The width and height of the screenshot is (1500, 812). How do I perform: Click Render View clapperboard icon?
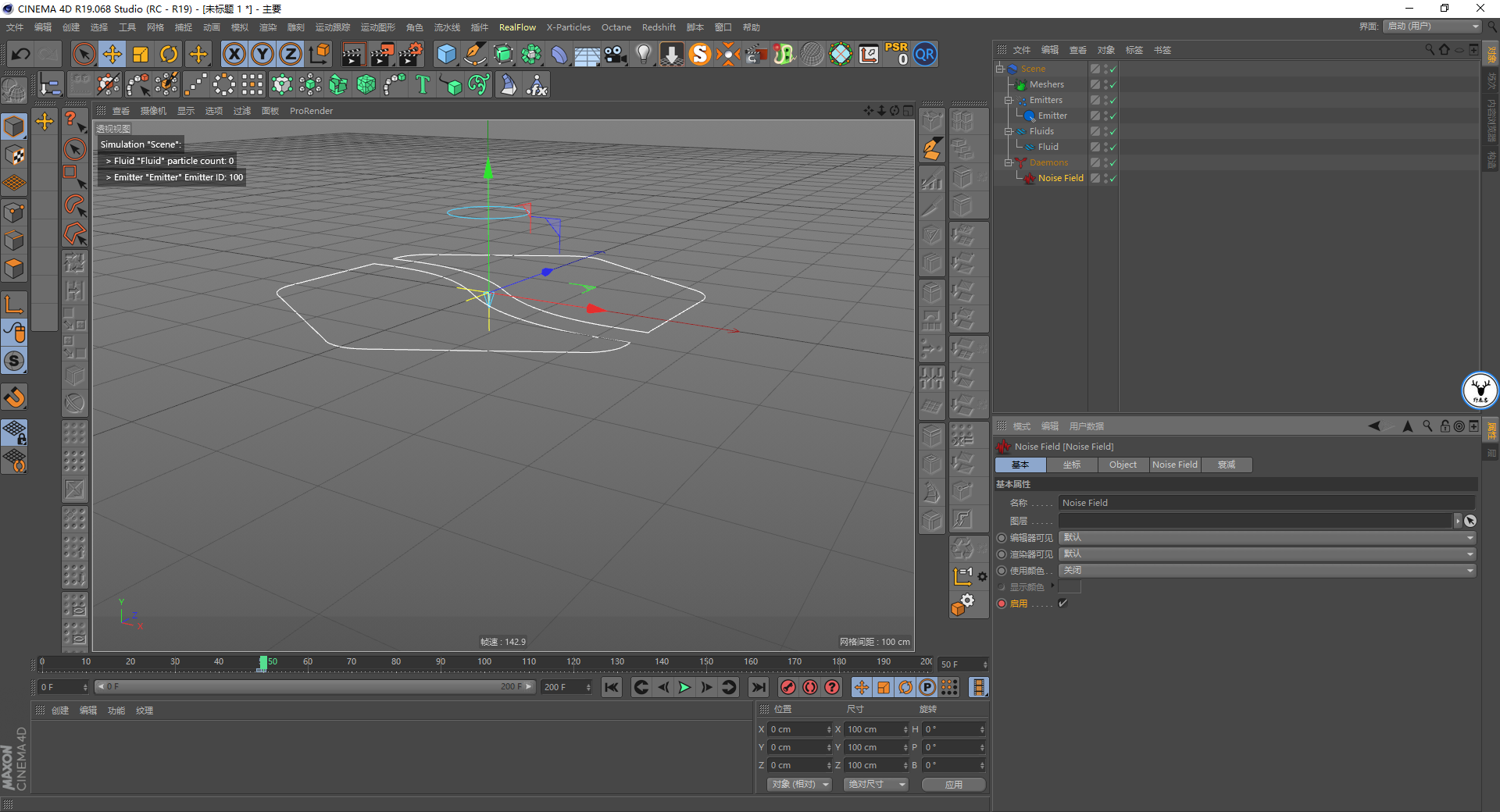pyautogui.click(x=353, y=54)
